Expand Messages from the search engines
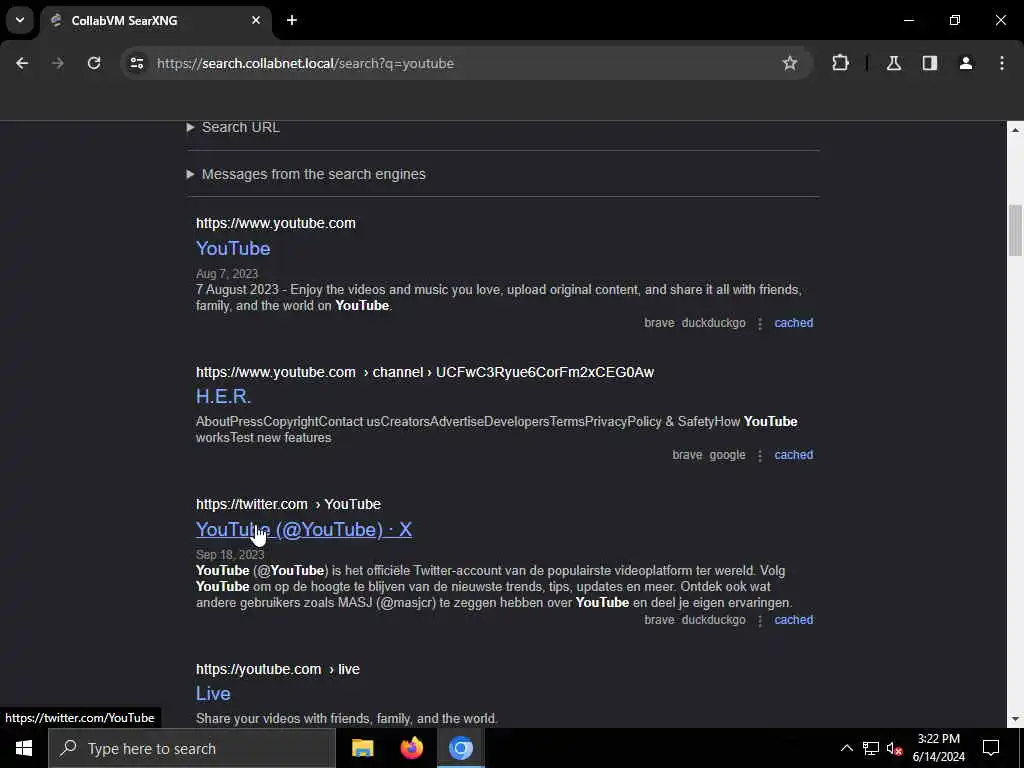The image size is (1024, 768). (x=306, y=174)
